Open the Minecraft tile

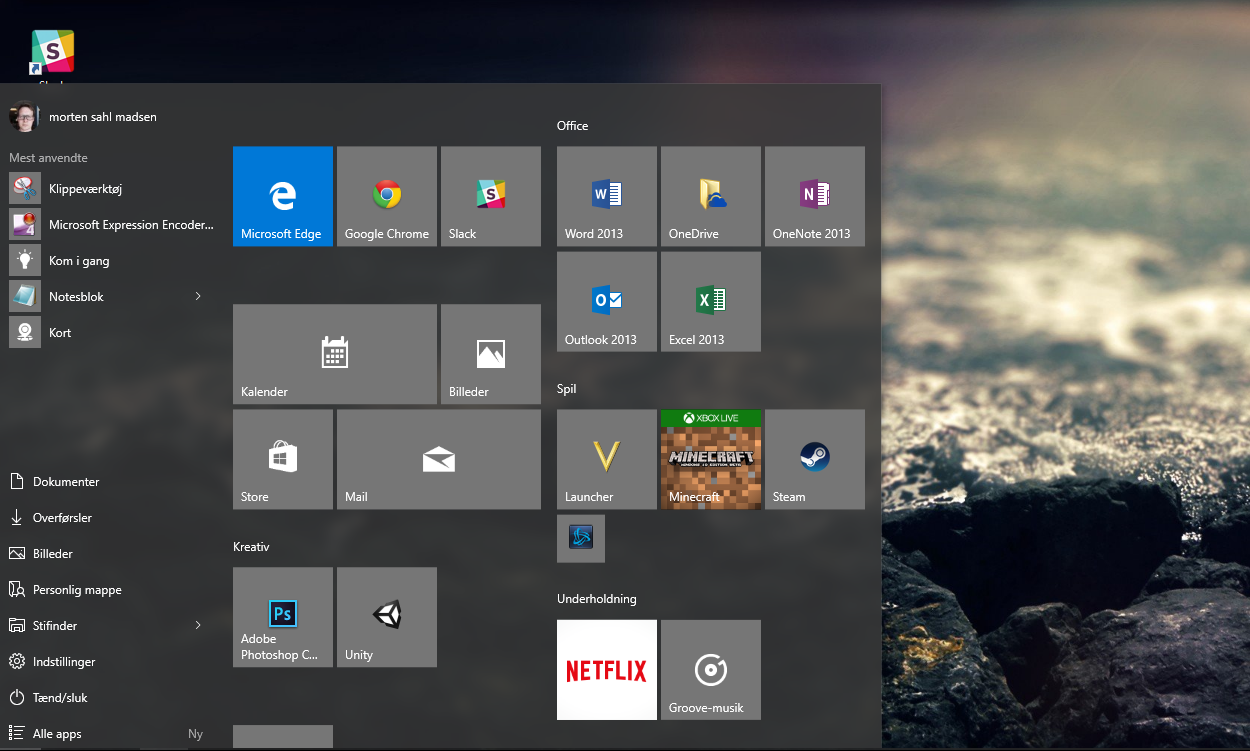tap(710, 459)
